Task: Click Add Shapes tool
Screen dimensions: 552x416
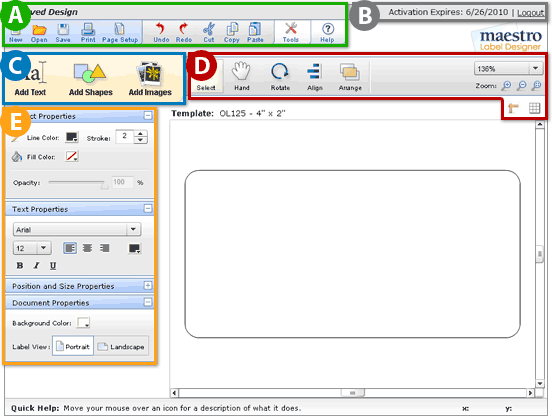Action: pyautogui.click(x=90, y=79)
